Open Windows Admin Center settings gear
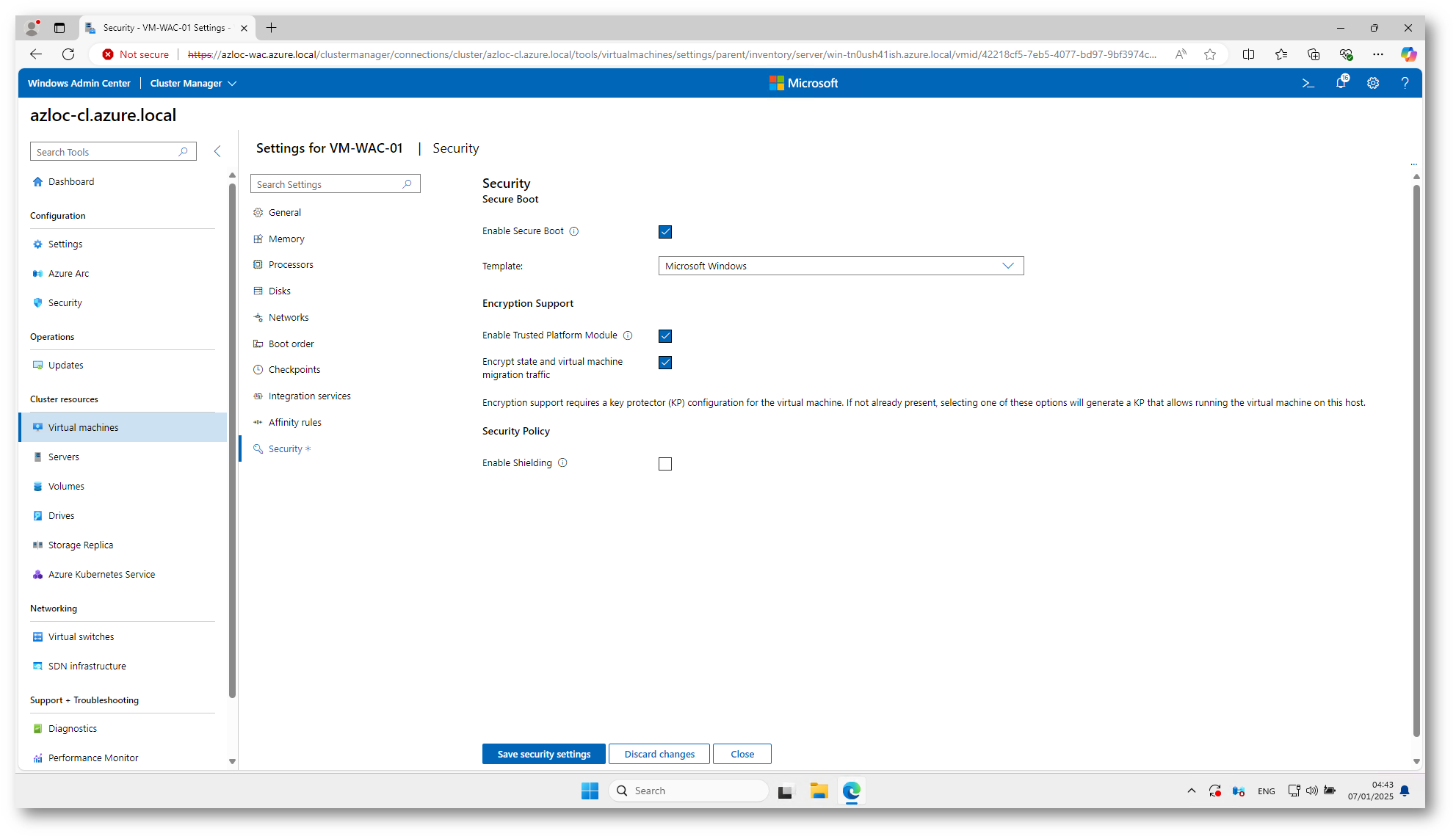Screen dimensions: 1456x839 [1373, 83]
